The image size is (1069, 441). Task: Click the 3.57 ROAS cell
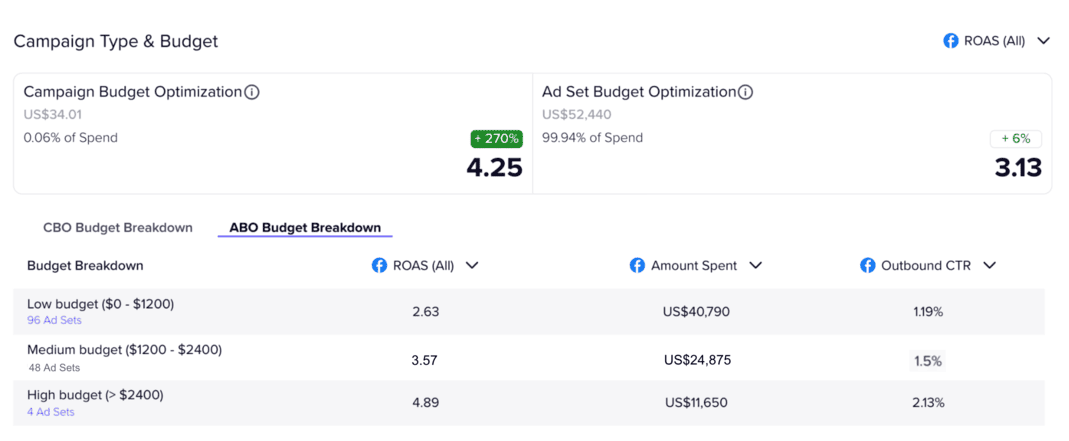425,360
